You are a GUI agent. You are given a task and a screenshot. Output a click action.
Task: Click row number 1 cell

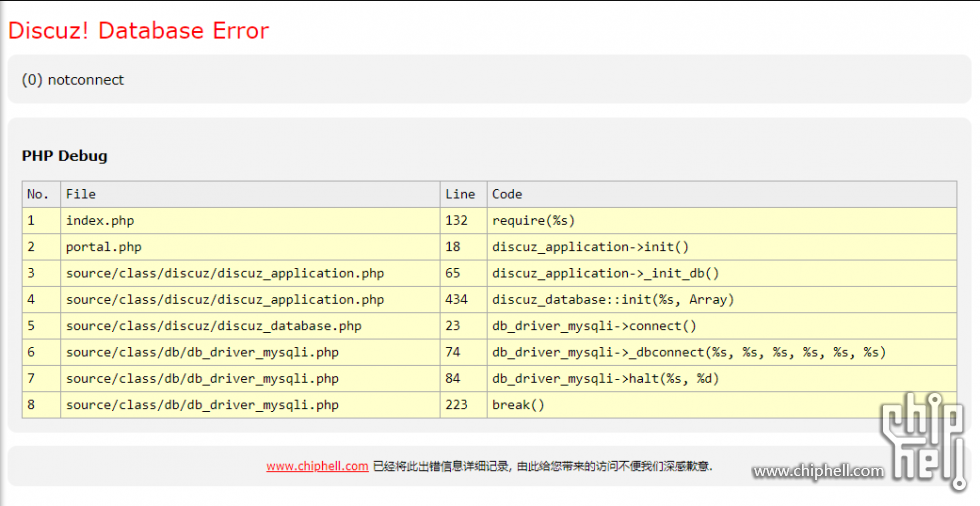coord(41,221)
